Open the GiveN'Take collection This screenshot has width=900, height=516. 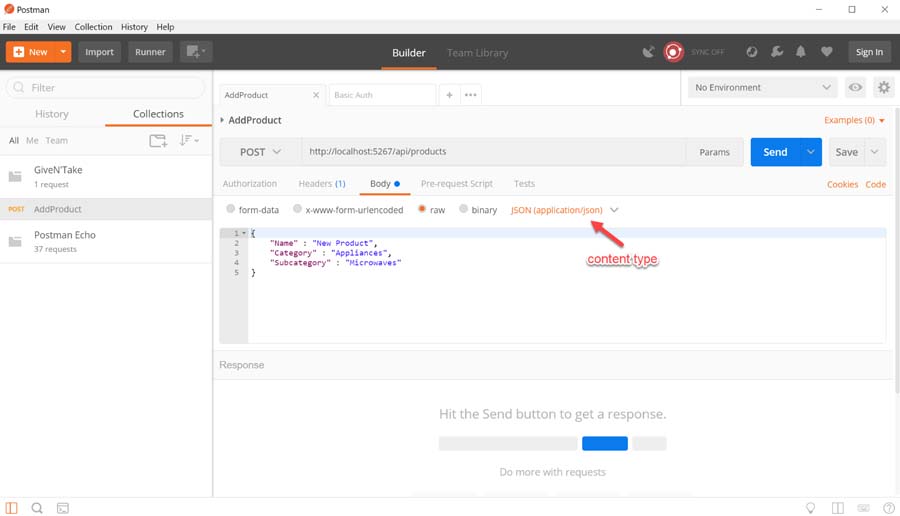click(x=58, y=170)
